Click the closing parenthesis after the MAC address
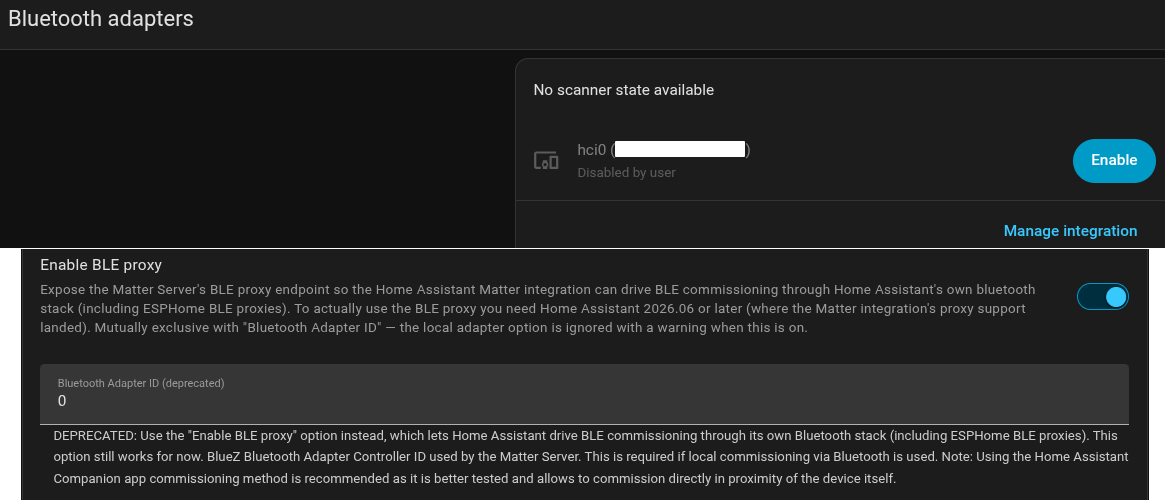The height and width of the screenshot is (500, 1165). click(x=748, y=150)
